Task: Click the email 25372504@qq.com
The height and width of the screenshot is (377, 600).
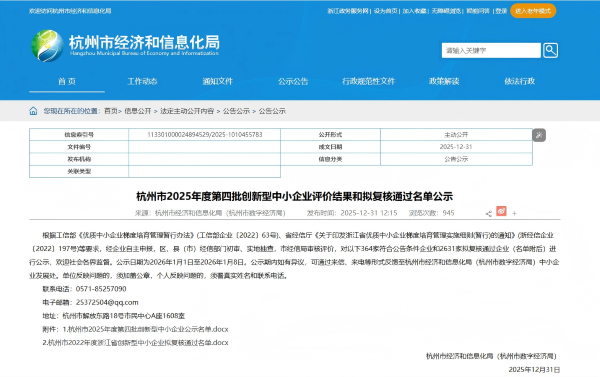Action: click(x=107, y=302)
